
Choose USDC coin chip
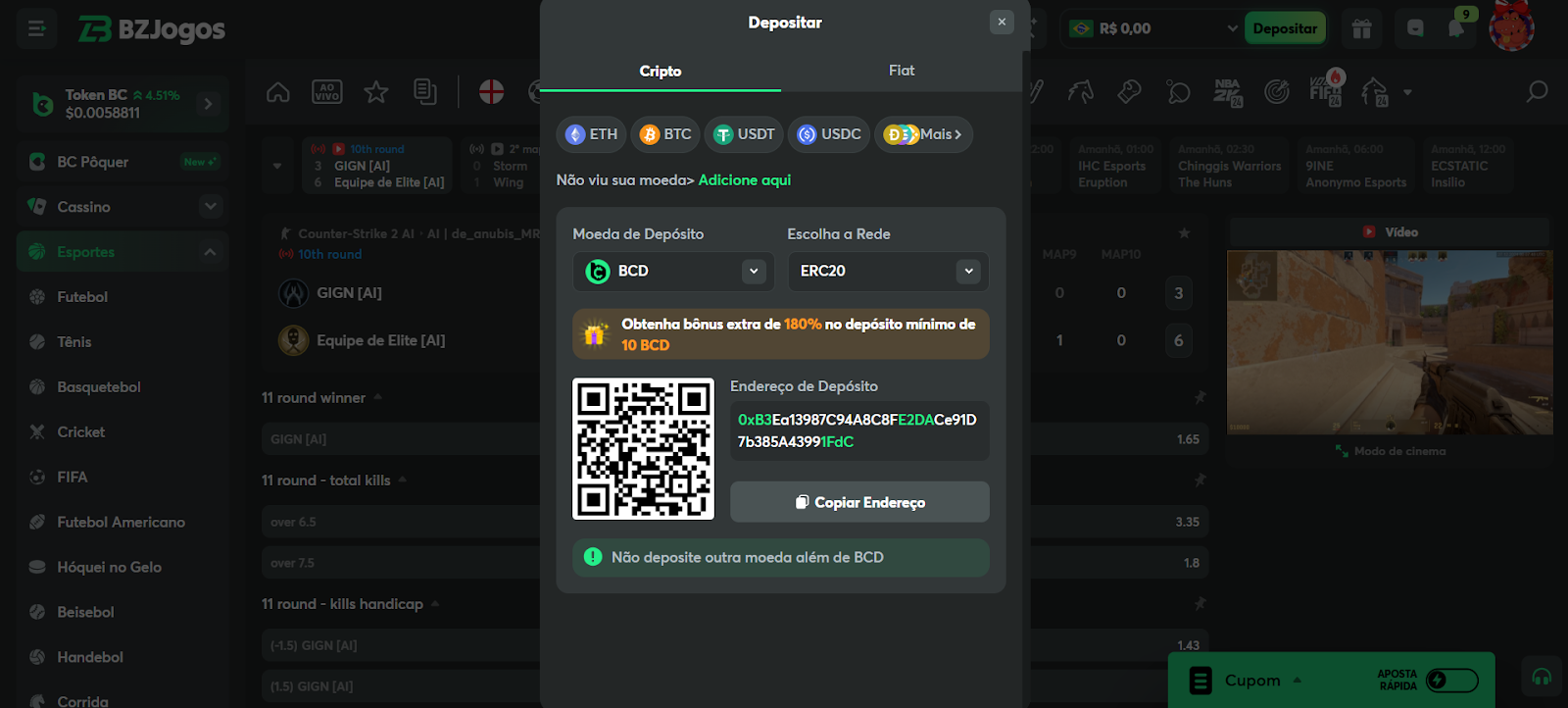(x=829, y=134)
